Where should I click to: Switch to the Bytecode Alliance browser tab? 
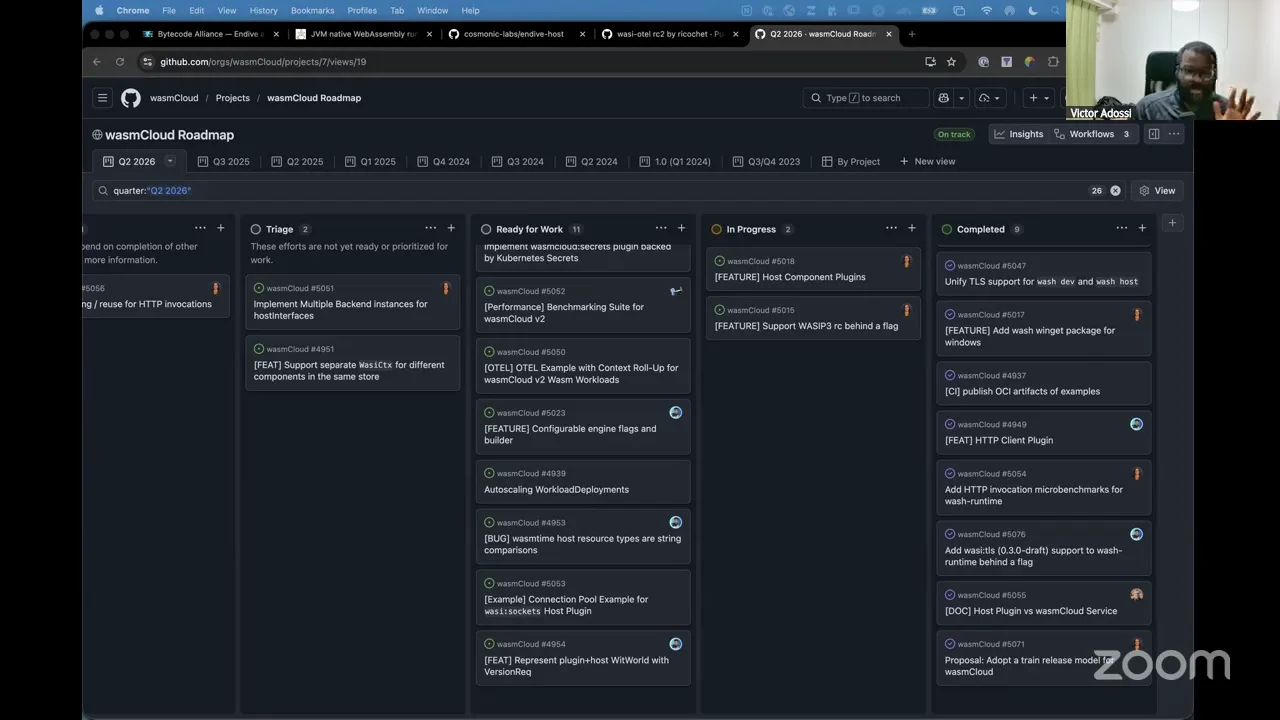tap(208, 34)
